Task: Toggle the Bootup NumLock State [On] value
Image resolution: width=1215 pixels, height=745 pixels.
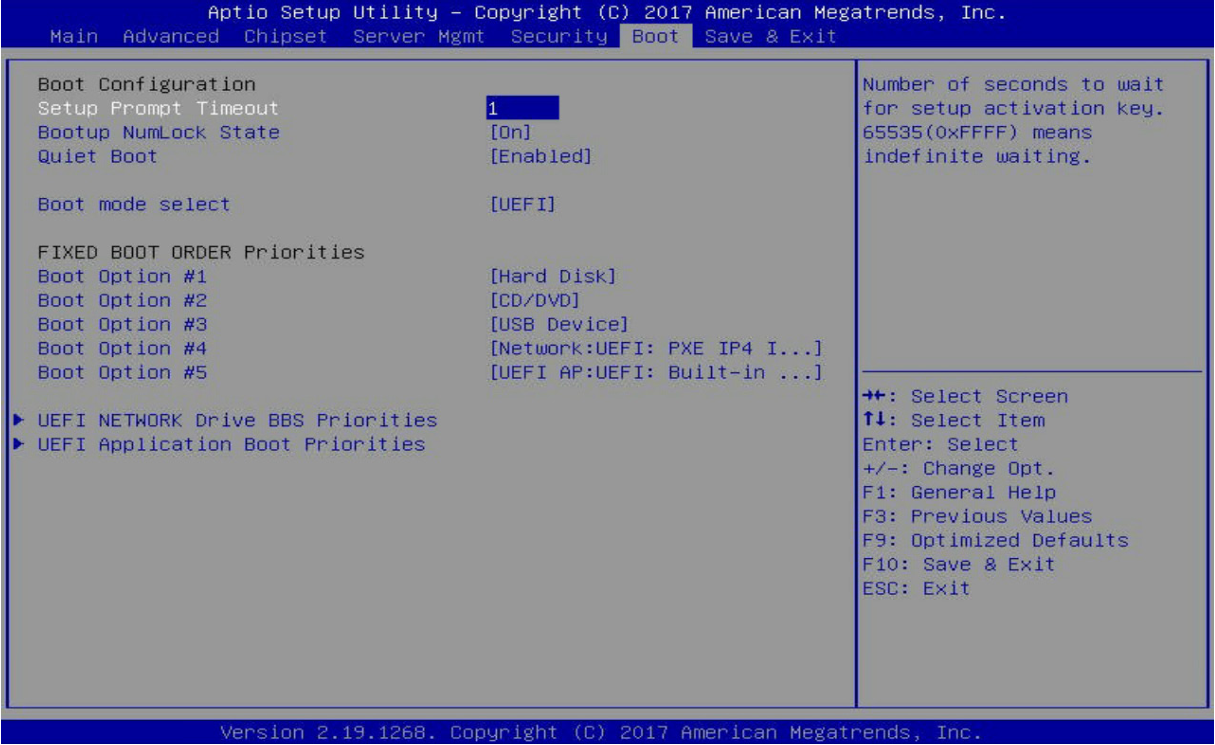Action: (x=510, y=132)
